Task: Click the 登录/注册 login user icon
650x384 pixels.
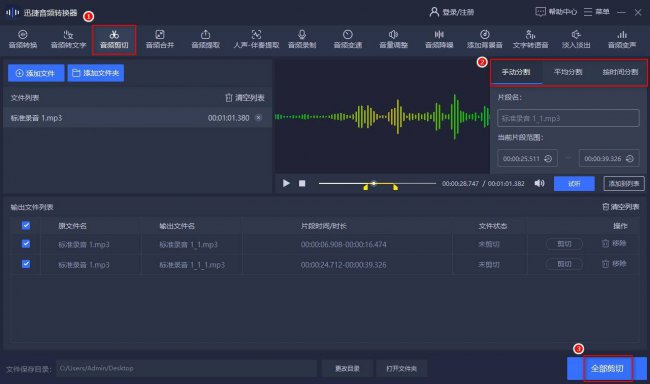Action: click(x=434, y=12)
